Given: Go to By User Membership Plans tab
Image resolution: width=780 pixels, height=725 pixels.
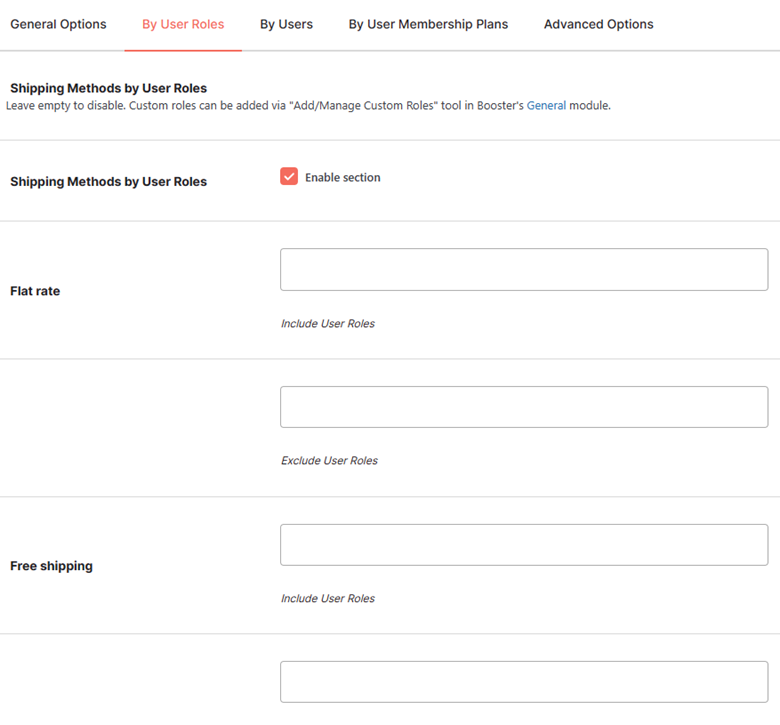Looking at the screenshot, I should (428, 24).
